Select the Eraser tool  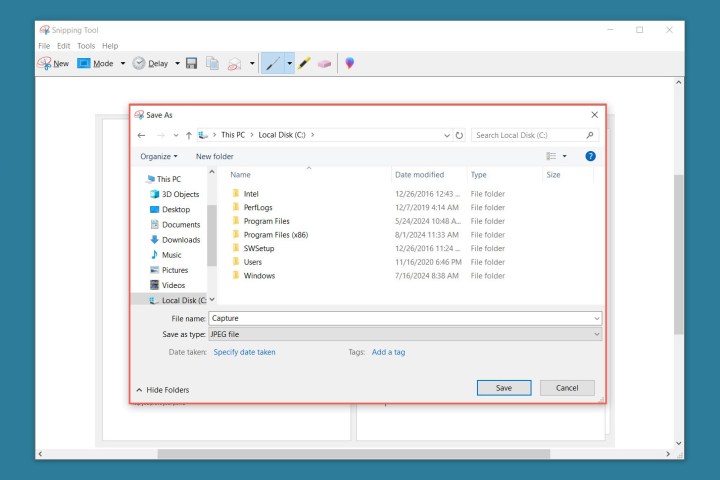[x=324, y=63]
